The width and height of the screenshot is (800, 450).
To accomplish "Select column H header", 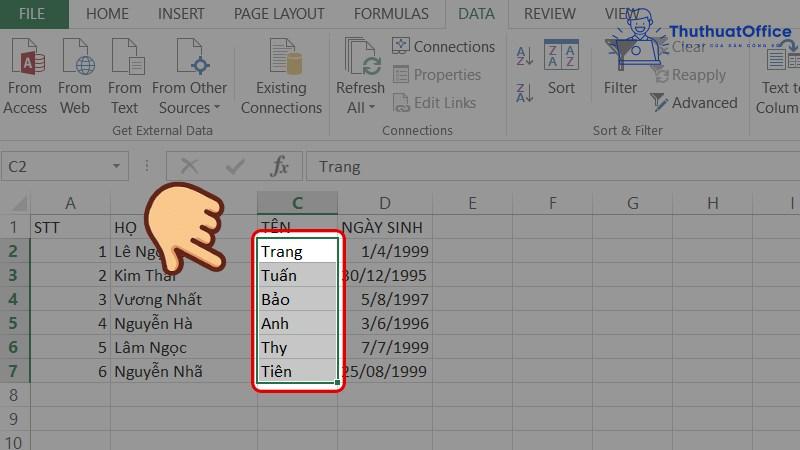I will click(x=713, y=203).
